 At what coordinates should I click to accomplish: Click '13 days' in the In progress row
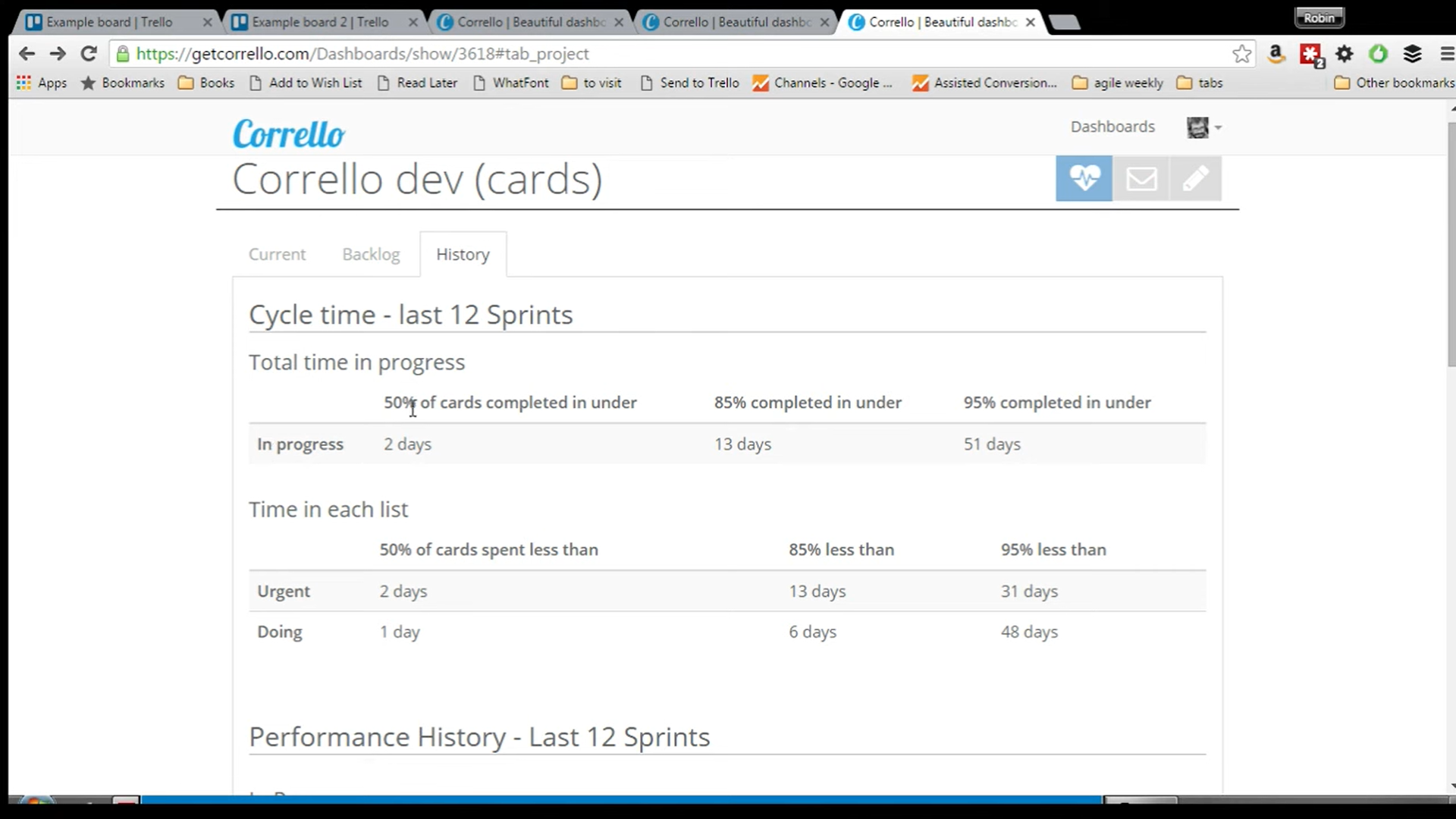742,444
